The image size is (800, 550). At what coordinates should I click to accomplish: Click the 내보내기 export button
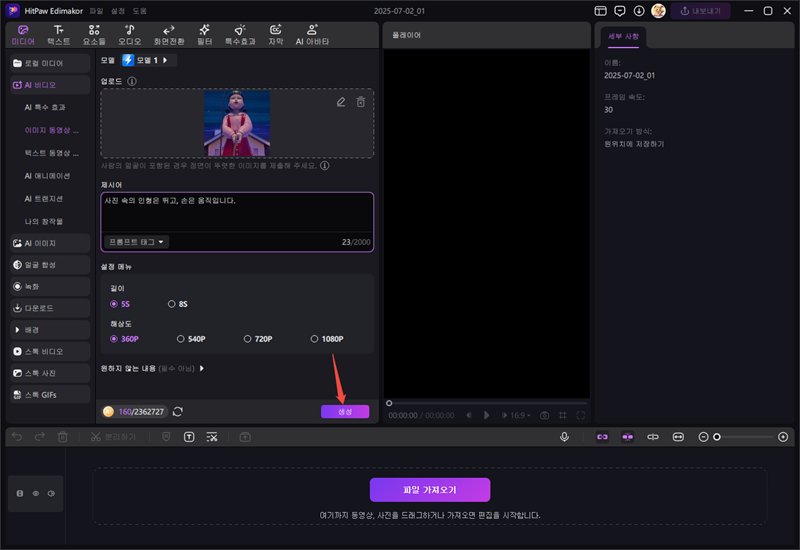tap(700, 11)
